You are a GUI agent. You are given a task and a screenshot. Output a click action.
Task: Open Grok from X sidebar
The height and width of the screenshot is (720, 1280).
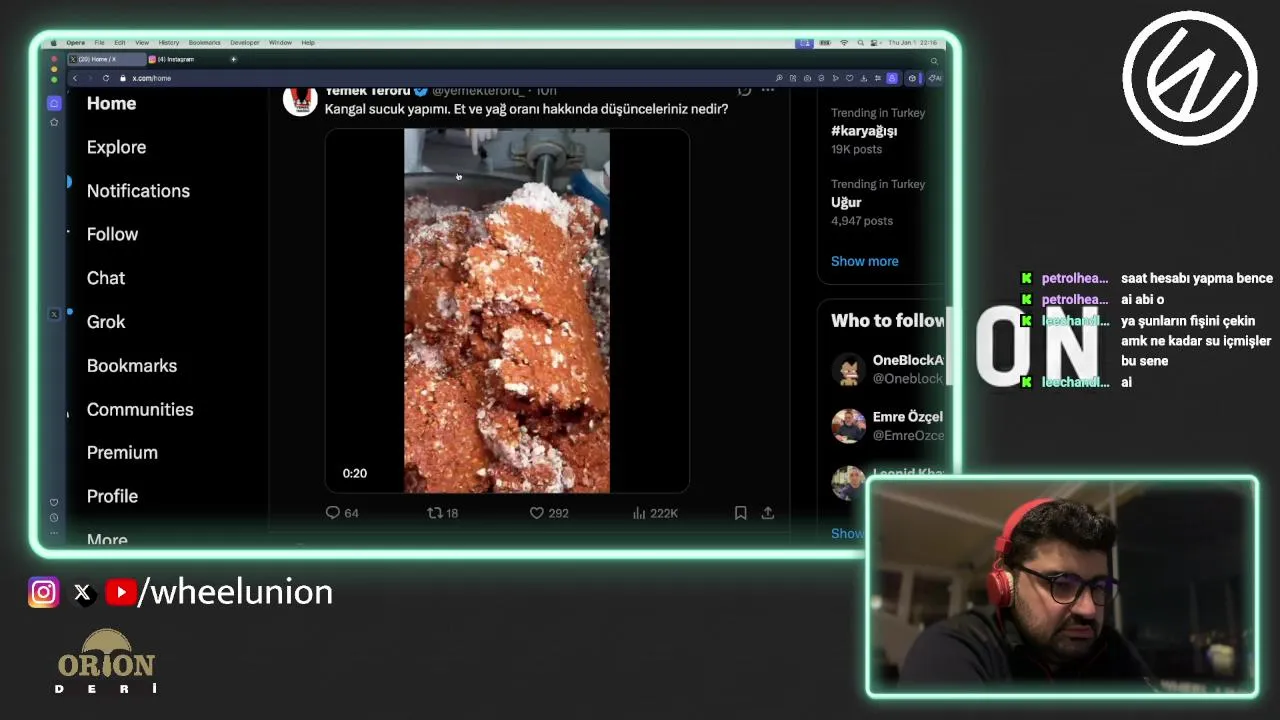point(106,322)
